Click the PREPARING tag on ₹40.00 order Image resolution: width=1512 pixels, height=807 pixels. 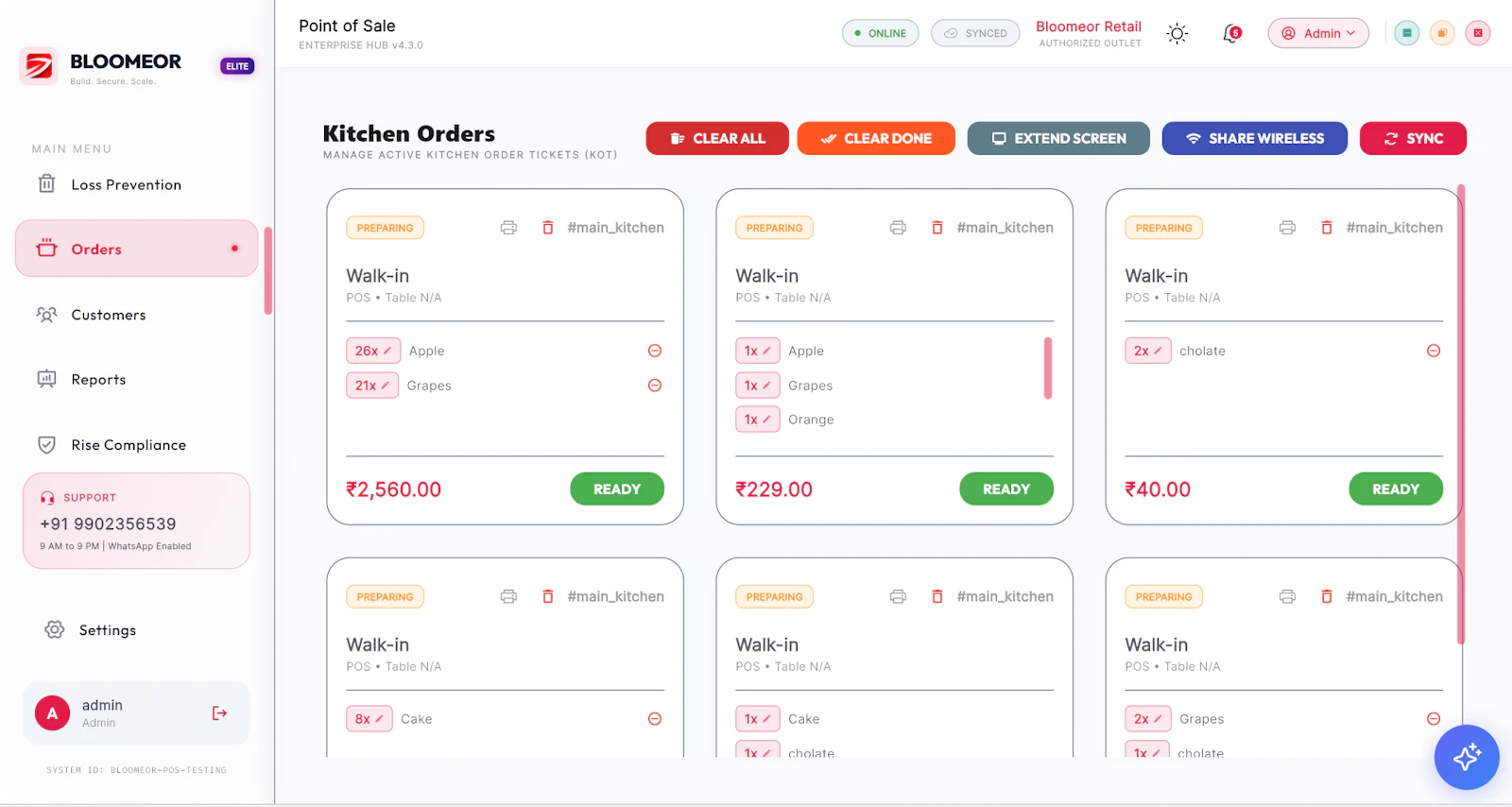click(x=1164, y=228)
